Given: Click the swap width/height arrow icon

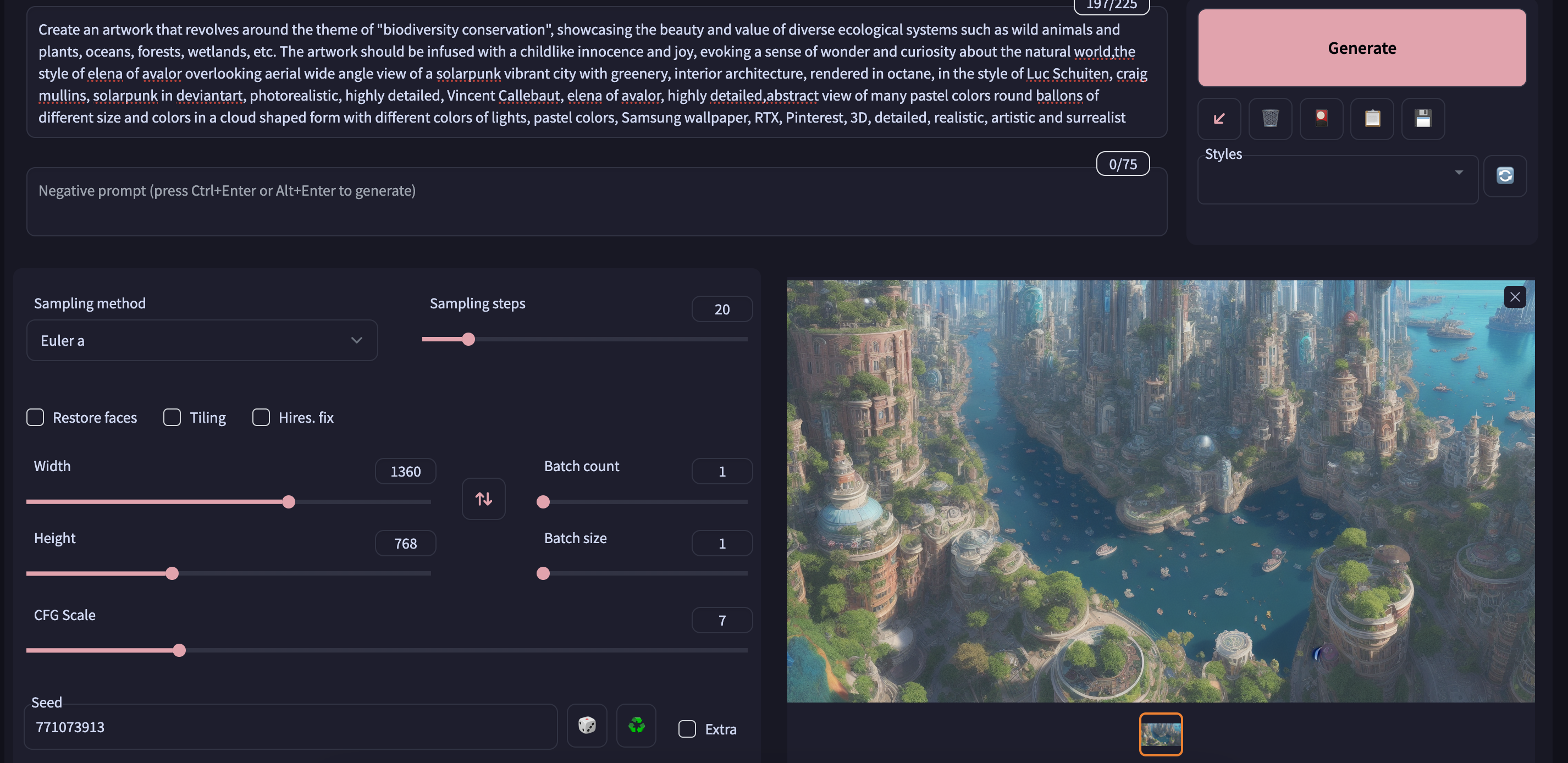Looking at the screenshot, I should point(483,499).
